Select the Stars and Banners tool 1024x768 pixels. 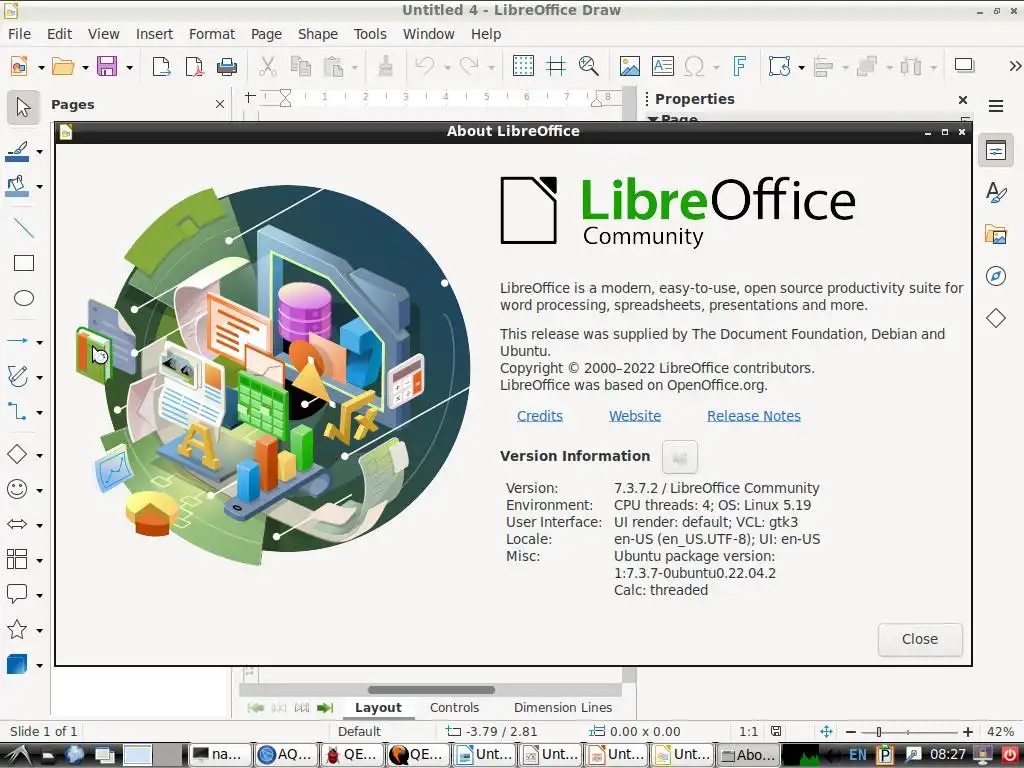pyautogui.click(x=17, y=630)
